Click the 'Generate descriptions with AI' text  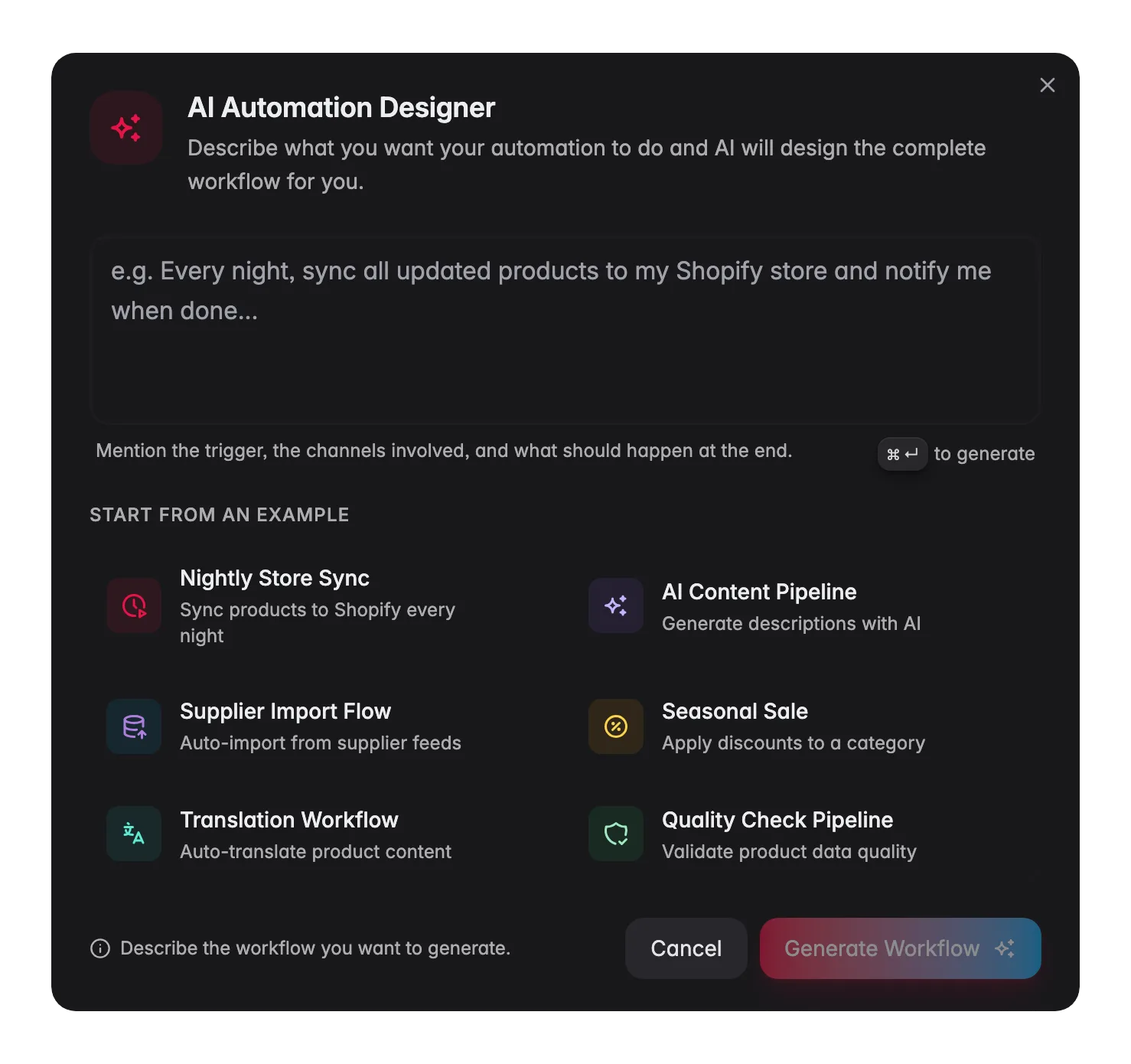[x=791, y=624]
